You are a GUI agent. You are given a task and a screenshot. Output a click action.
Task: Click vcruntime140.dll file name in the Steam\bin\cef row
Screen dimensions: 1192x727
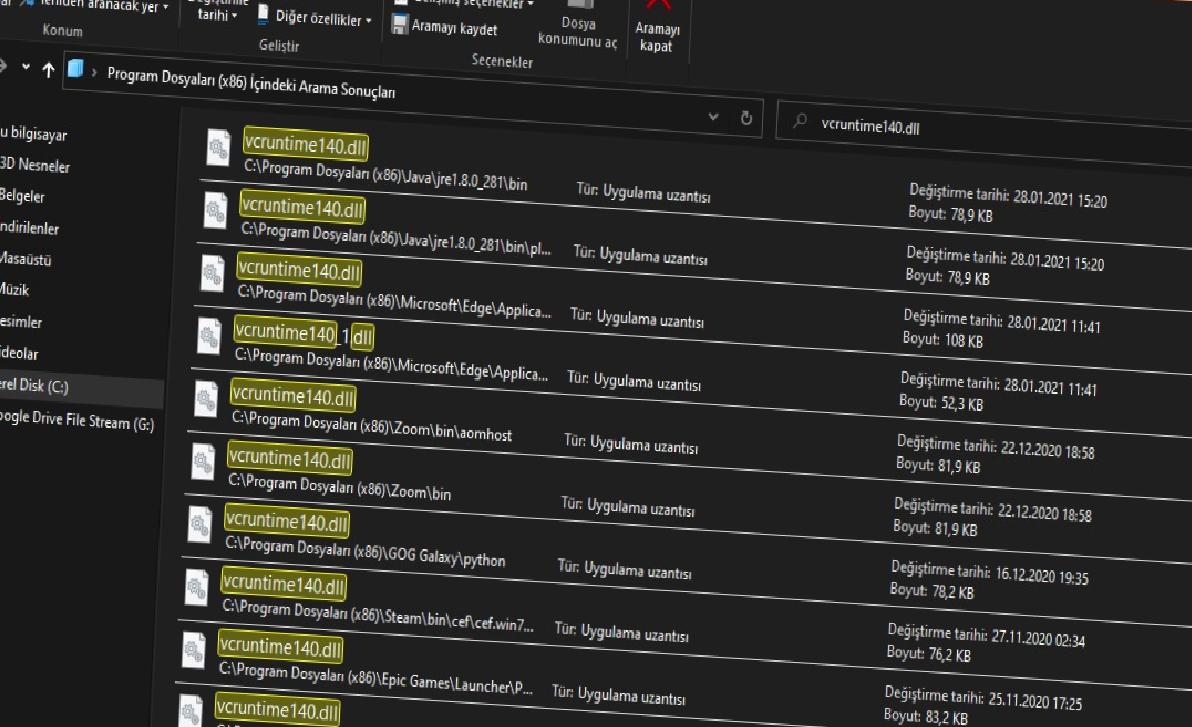pyautogui.click(x=284, y=584)
